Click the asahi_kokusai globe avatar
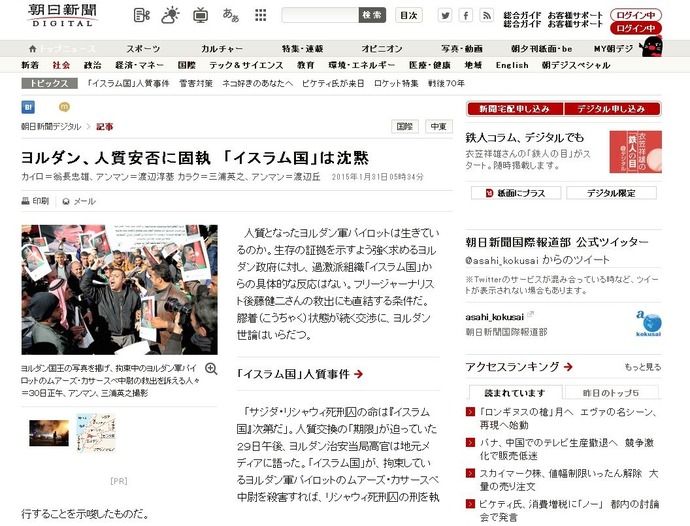This screenshot has width=690, height=526. click(x=649, y=324)
